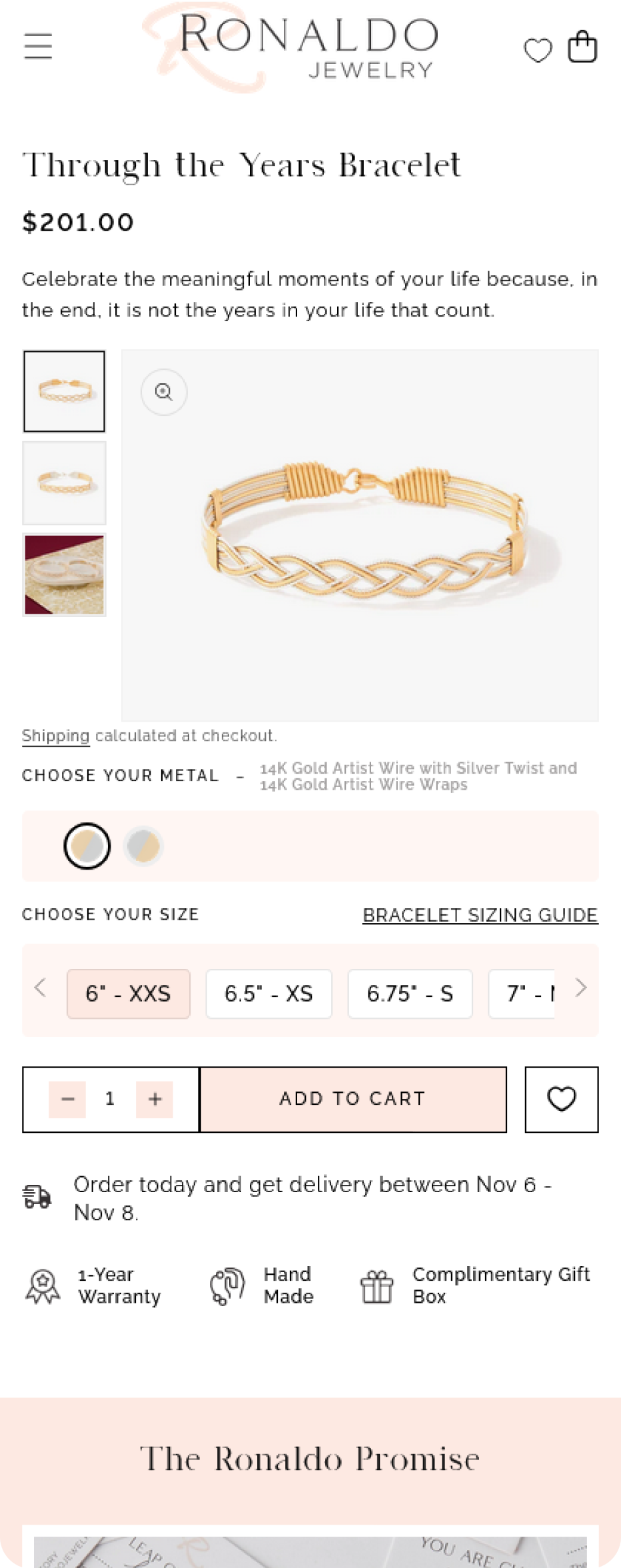Select the 6" - XXS size
Image resolution: width=621 pixels, height=1568 pixels.
129,994
